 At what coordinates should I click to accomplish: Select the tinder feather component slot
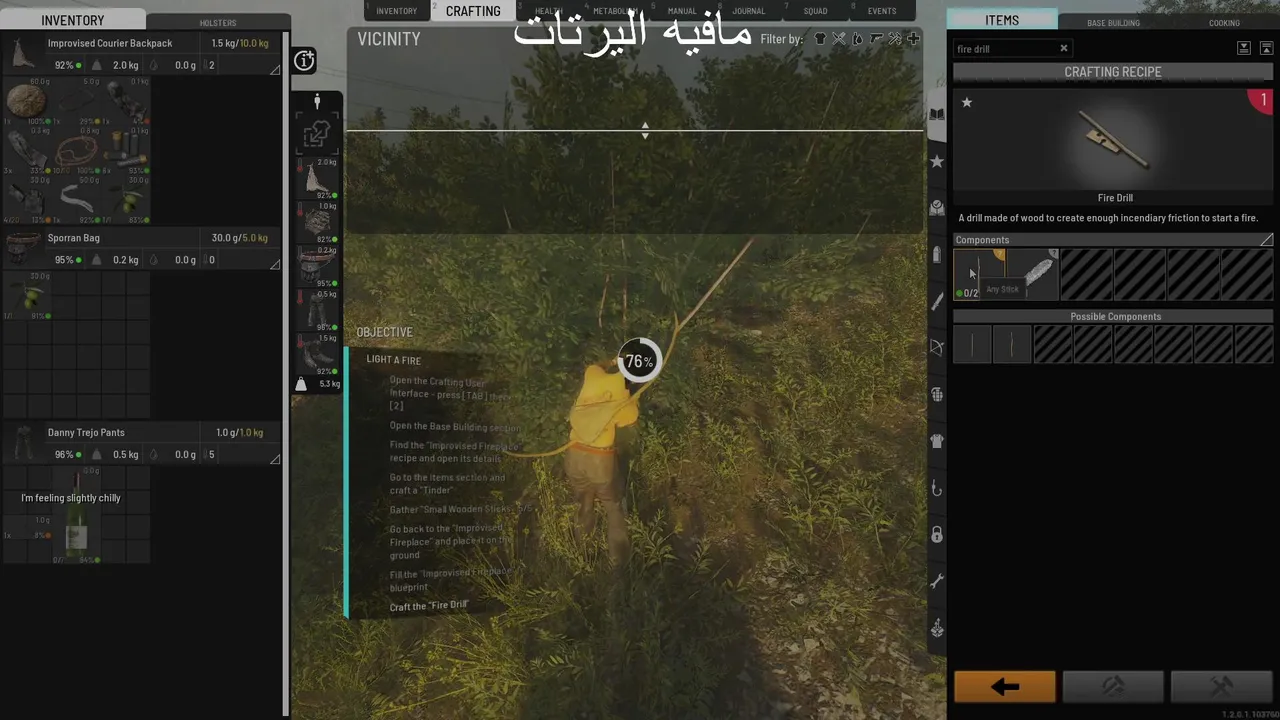point(1033,274)
